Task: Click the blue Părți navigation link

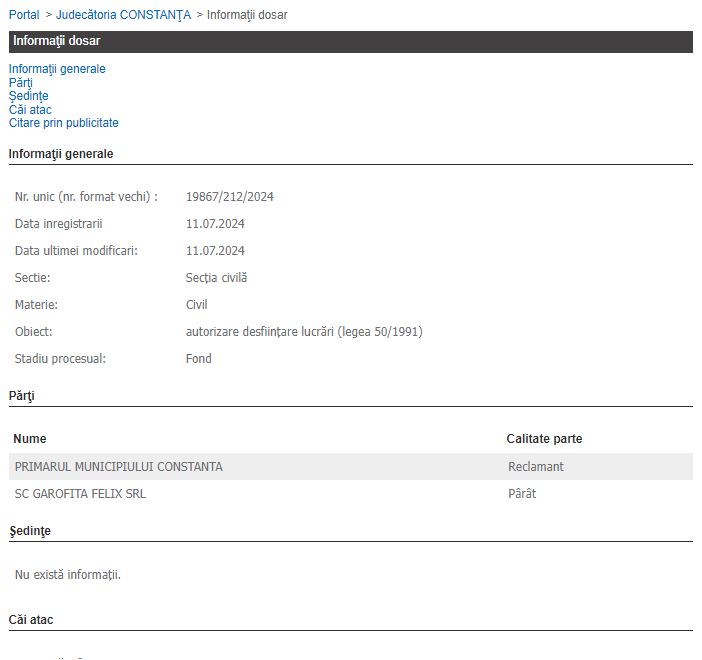Action: click(21, 83)
